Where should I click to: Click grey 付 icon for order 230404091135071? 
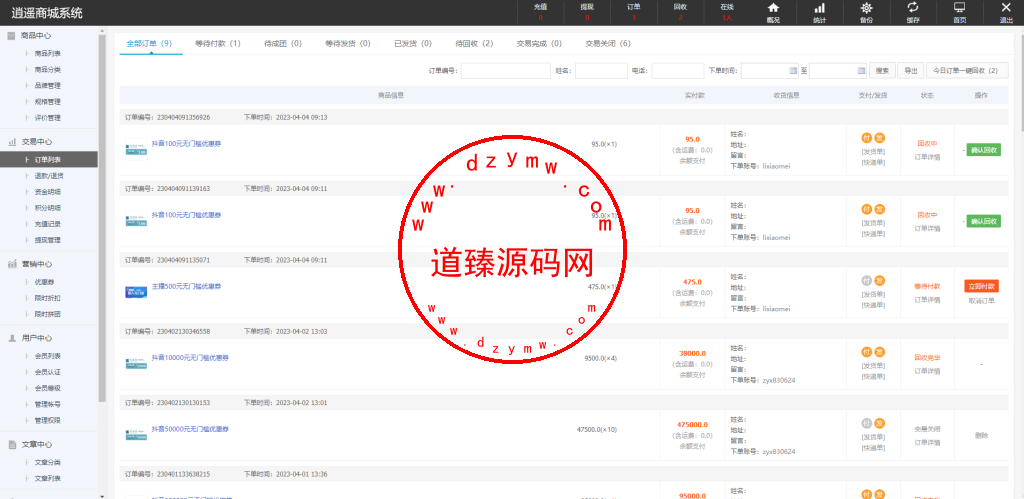(867, 281)
